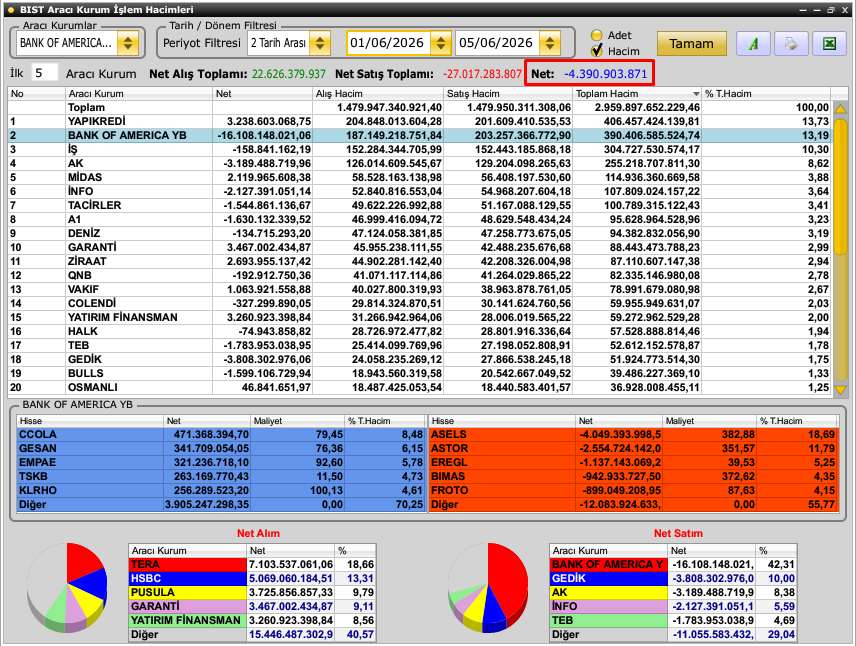Image resolution: width=856 pixels, height=646 pixels.
Task: Close the BIST Aracı Kurum window
Action: (x=845, y=9)
